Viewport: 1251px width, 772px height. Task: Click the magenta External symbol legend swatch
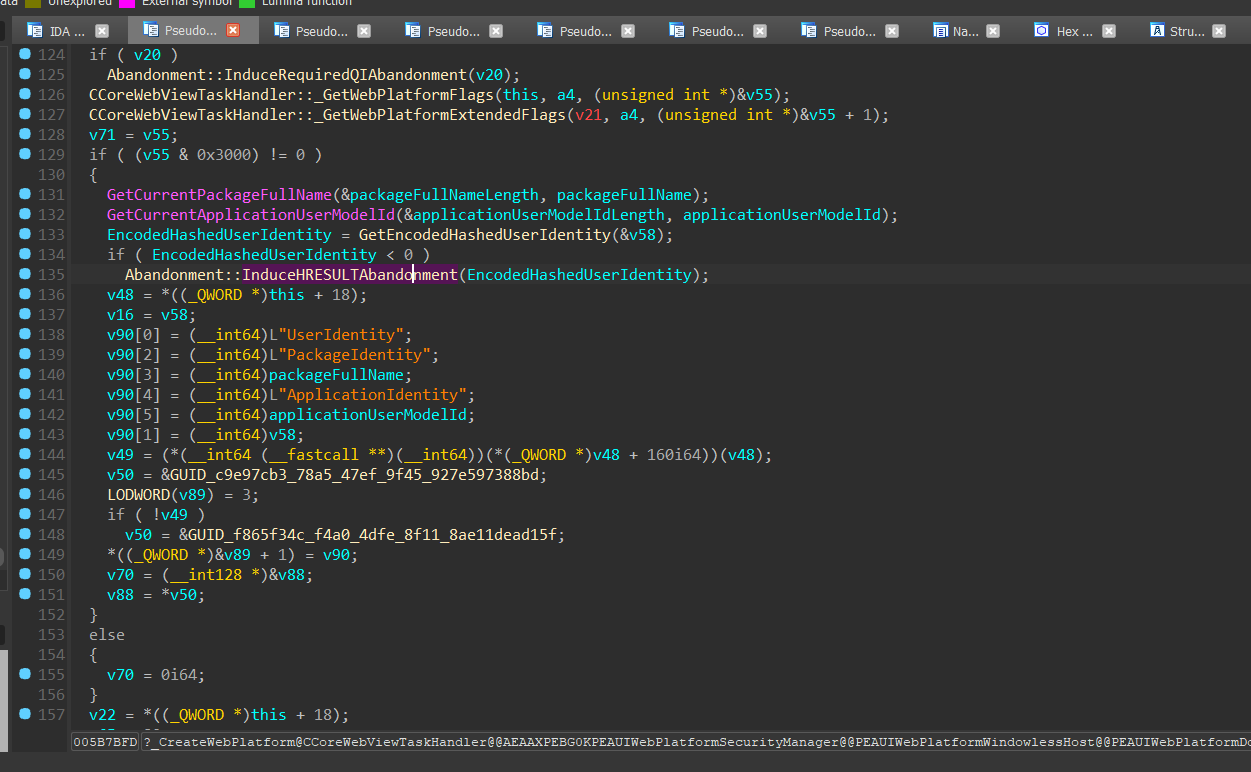tap(127, 3)
